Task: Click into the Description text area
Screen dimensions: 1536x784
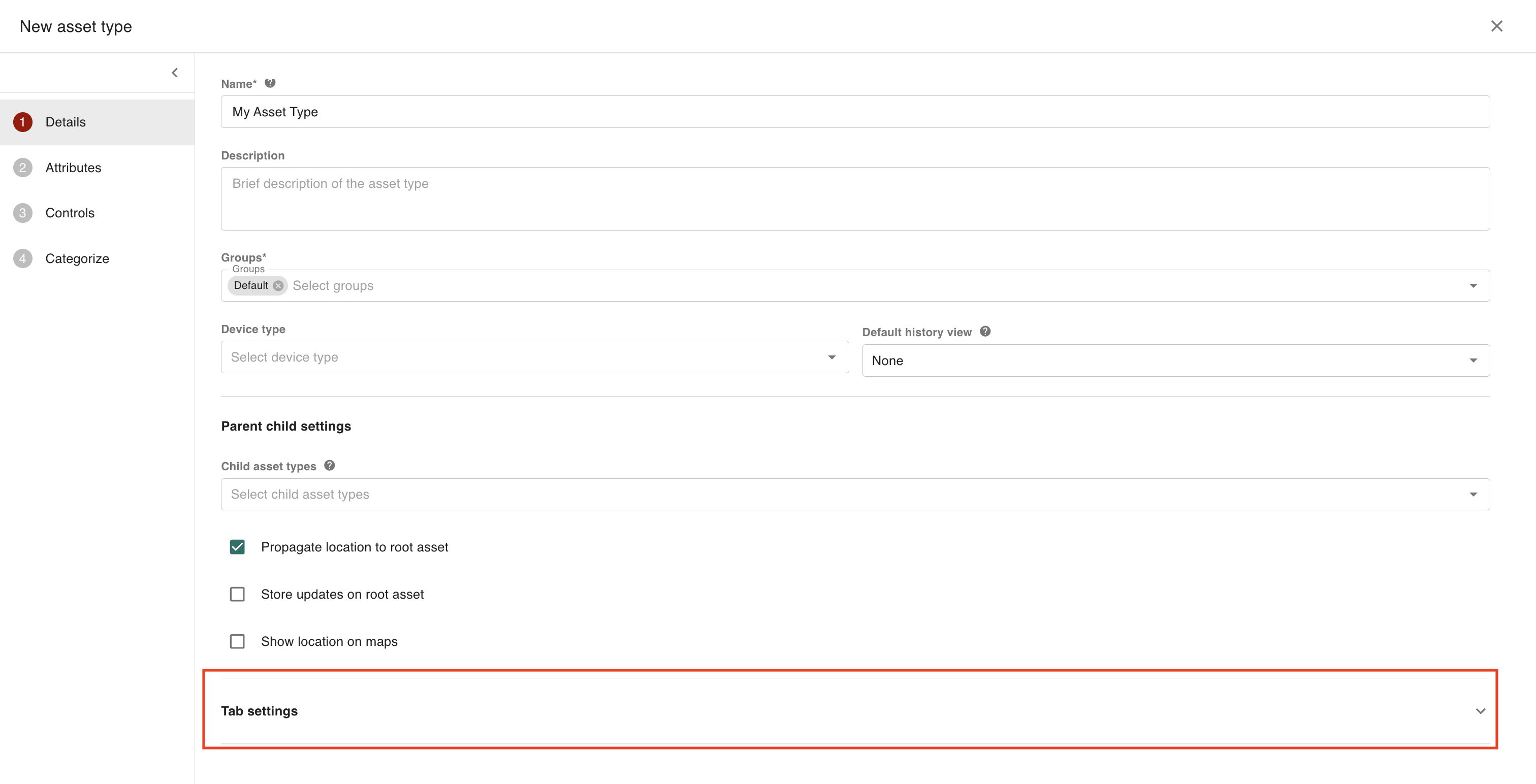Action: (854, 199)
